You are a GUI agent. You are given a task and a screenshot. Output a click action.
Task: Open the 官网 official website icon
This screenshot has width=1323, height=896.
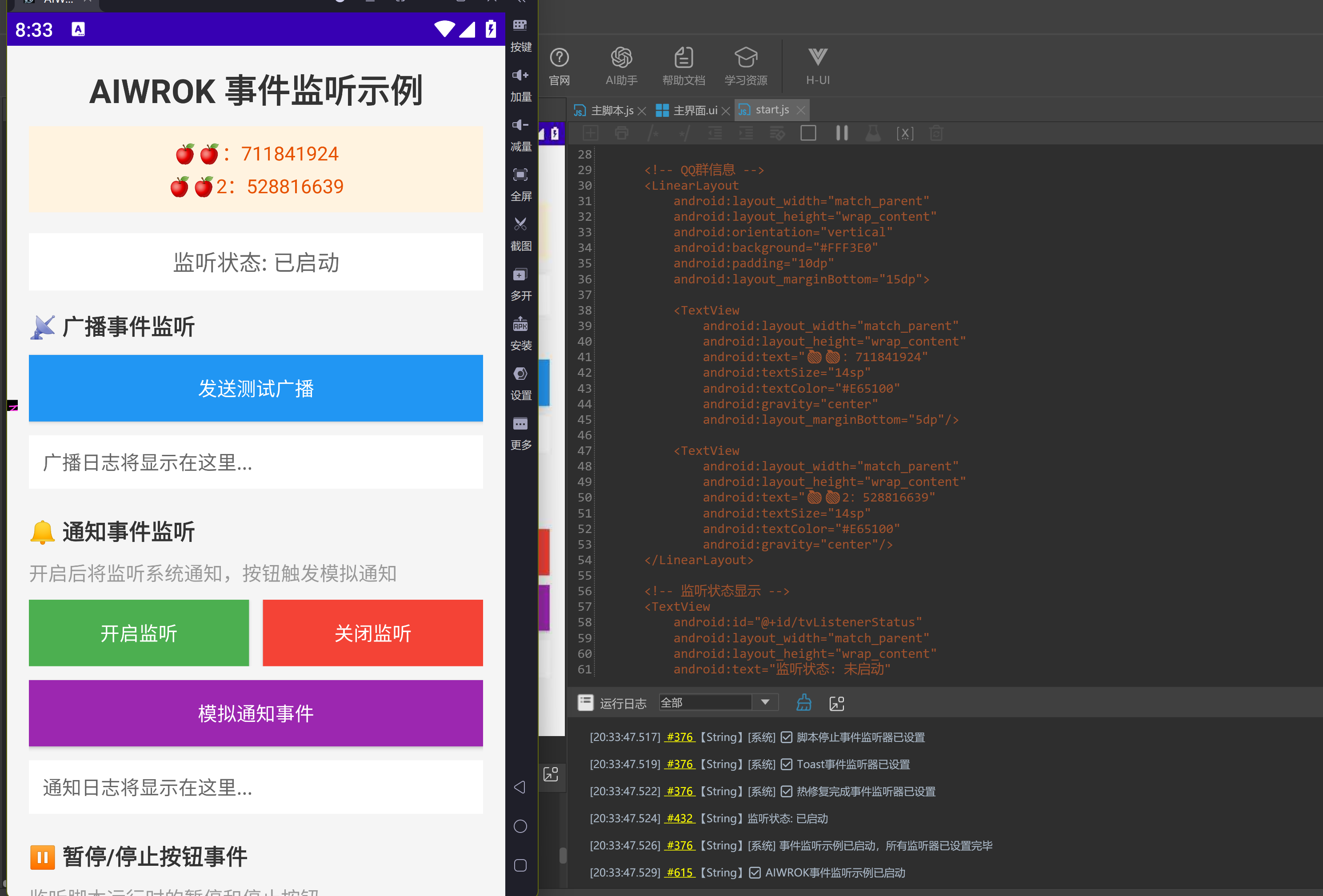[559, 67]
